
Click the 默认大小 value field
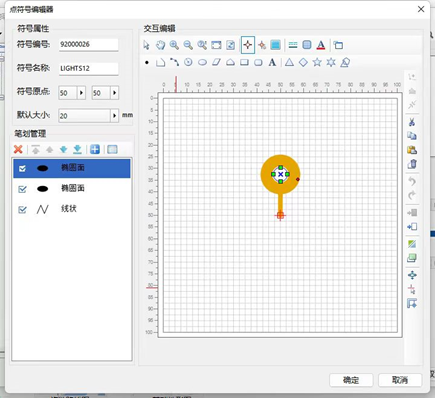click(85, 116)
